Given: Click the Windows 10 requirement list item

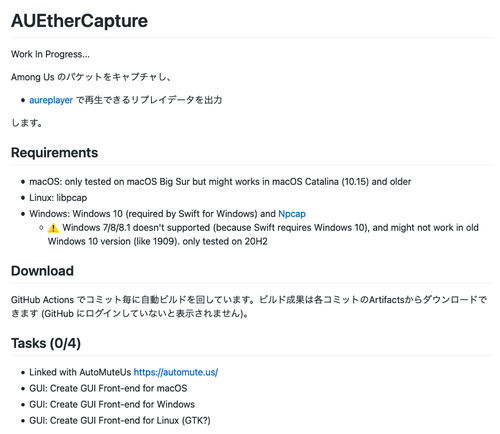Looking at the screenshot, I should coord(167,214).
